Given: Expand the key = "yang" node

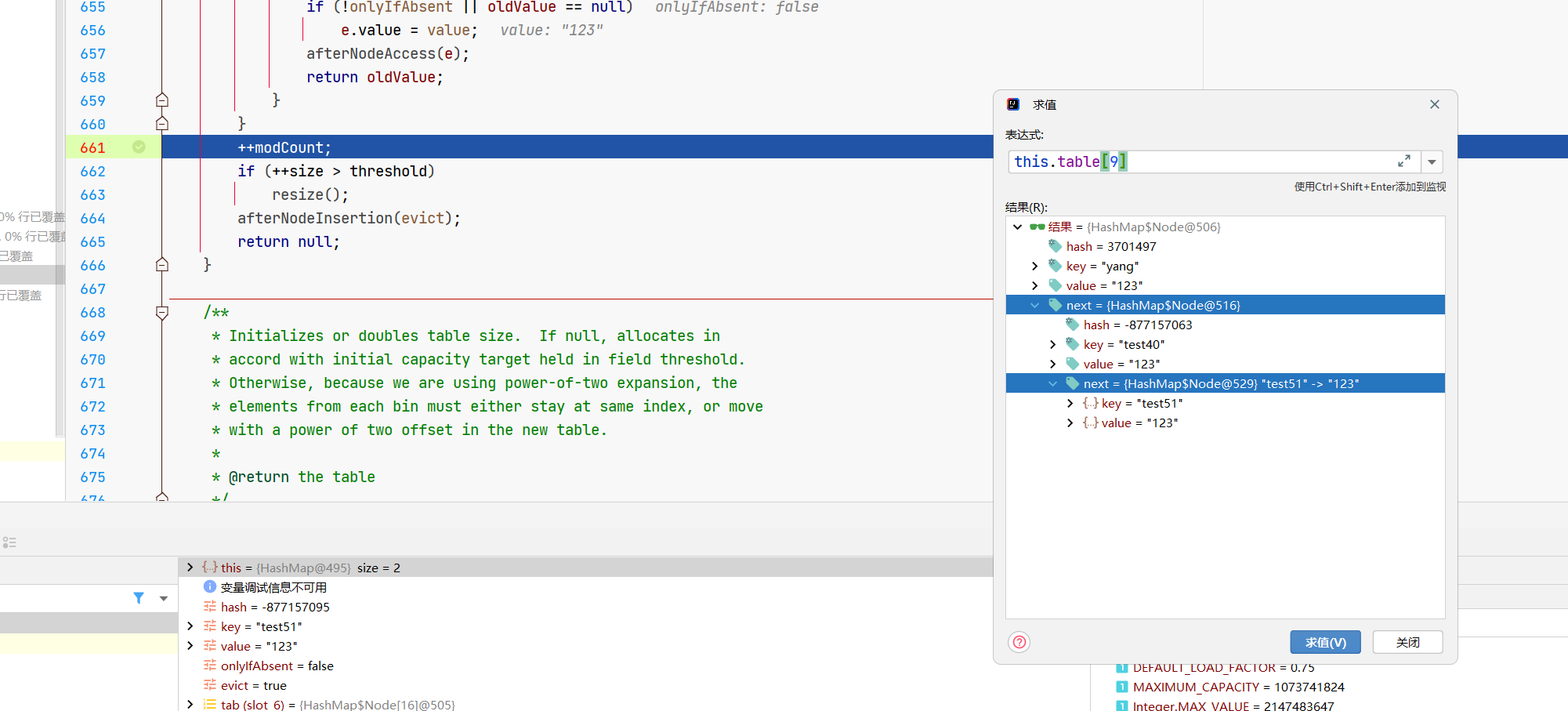Looking at the screenshot, I should 1035,267.
